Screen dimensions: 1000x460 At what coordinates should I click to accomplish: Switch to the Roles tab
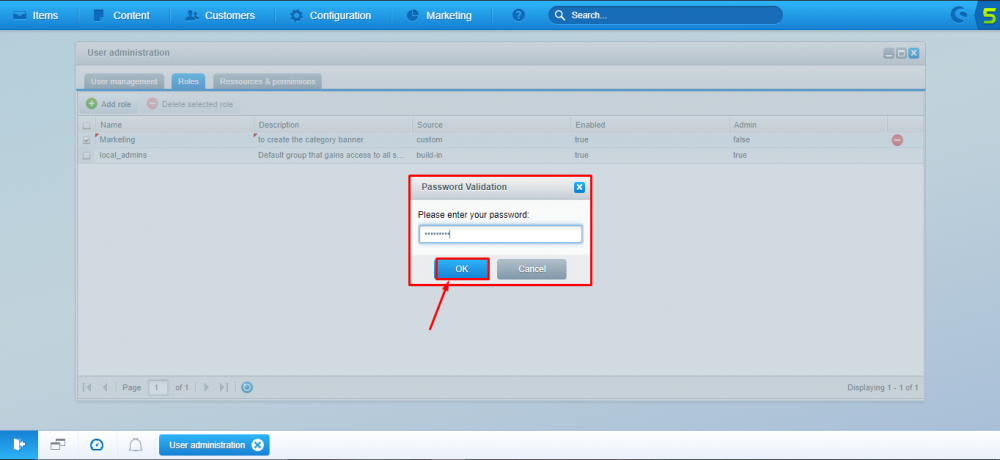[x=188, y=82]
